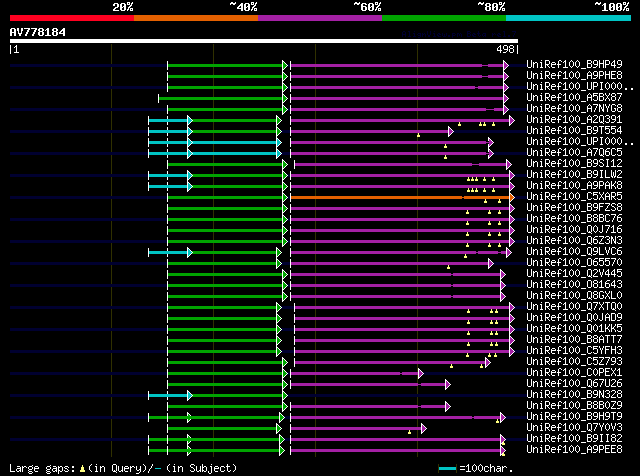Select hit label UniRef100_B9ILW2
The height and width of the screenshot is (476, 640).
(574, 174)
